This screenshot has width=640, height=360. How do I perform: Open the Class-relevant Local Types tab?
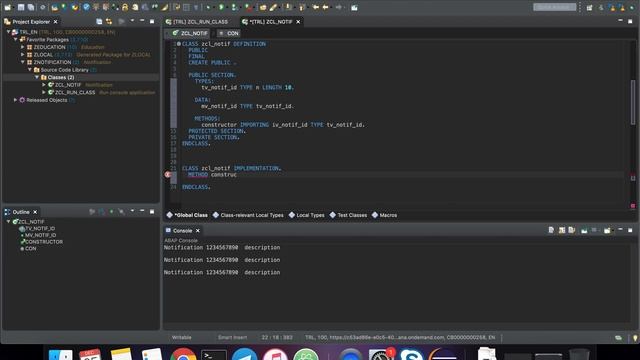pyautogui.click(x=248, y=215)
